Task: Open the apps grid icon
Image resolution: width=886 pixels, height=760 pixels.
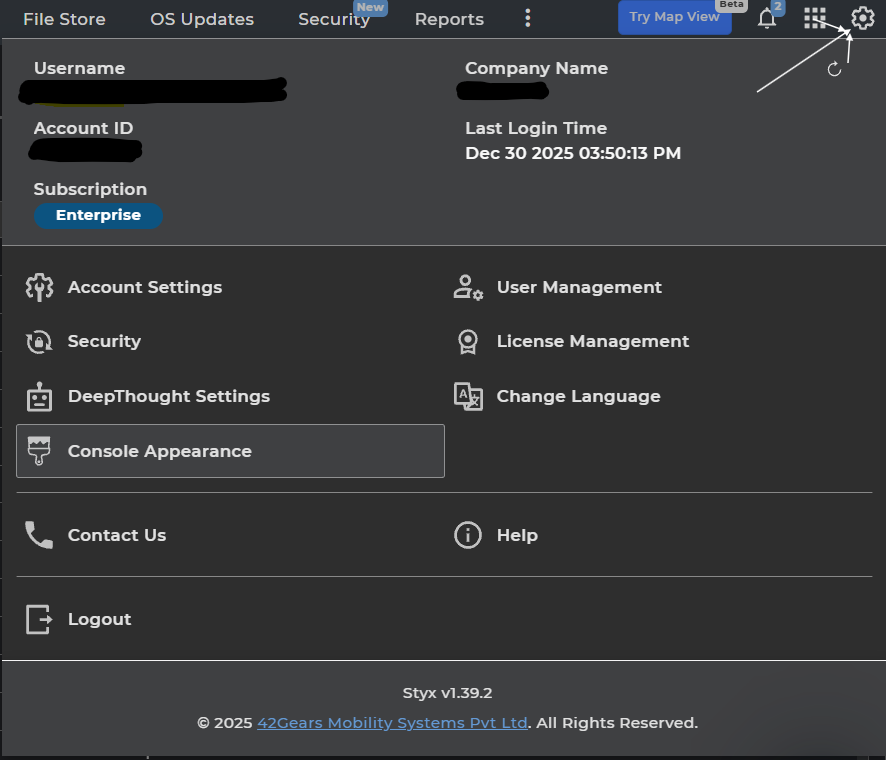Action: click(815, 18)
